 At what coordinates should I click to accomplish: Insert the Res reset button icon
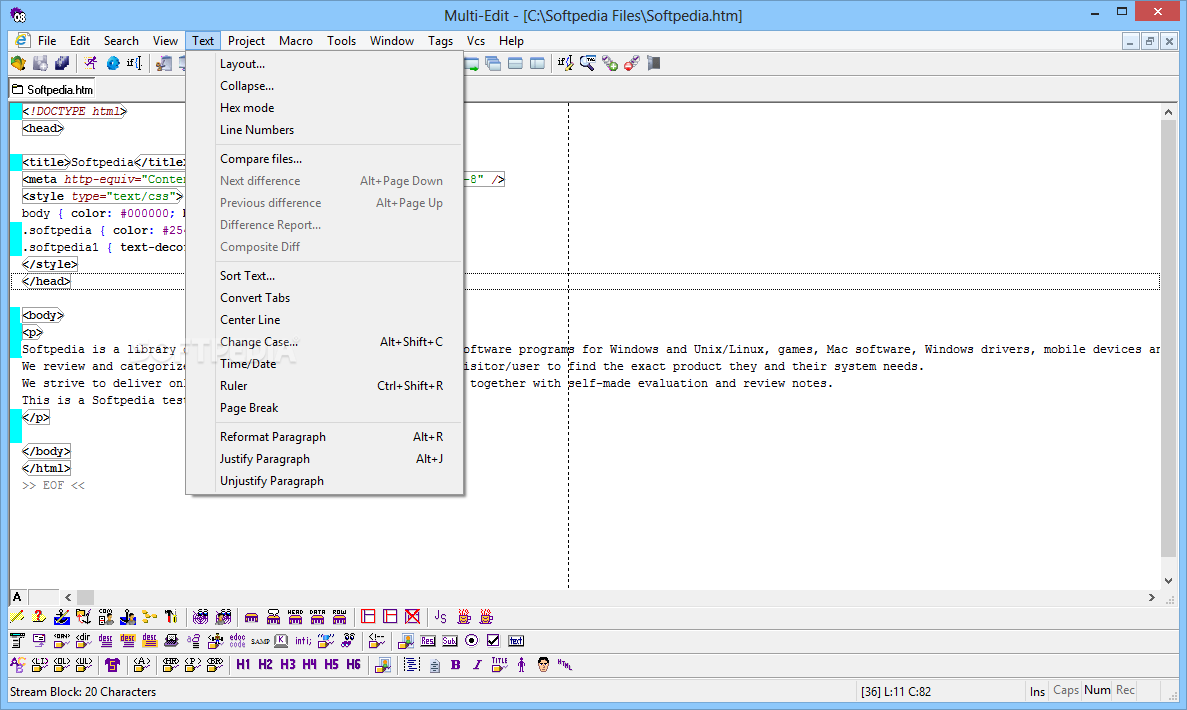428,640
